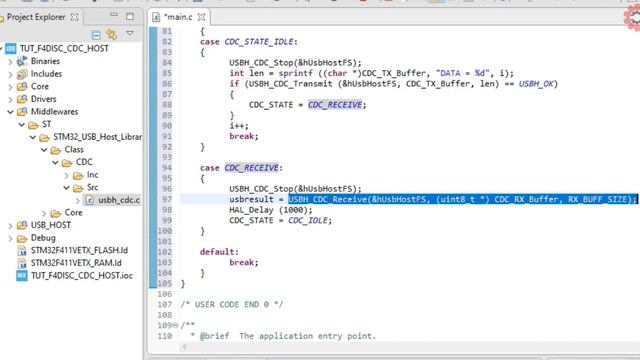
Task: Click the Drivers folder icon
Action: pos(22,99)
